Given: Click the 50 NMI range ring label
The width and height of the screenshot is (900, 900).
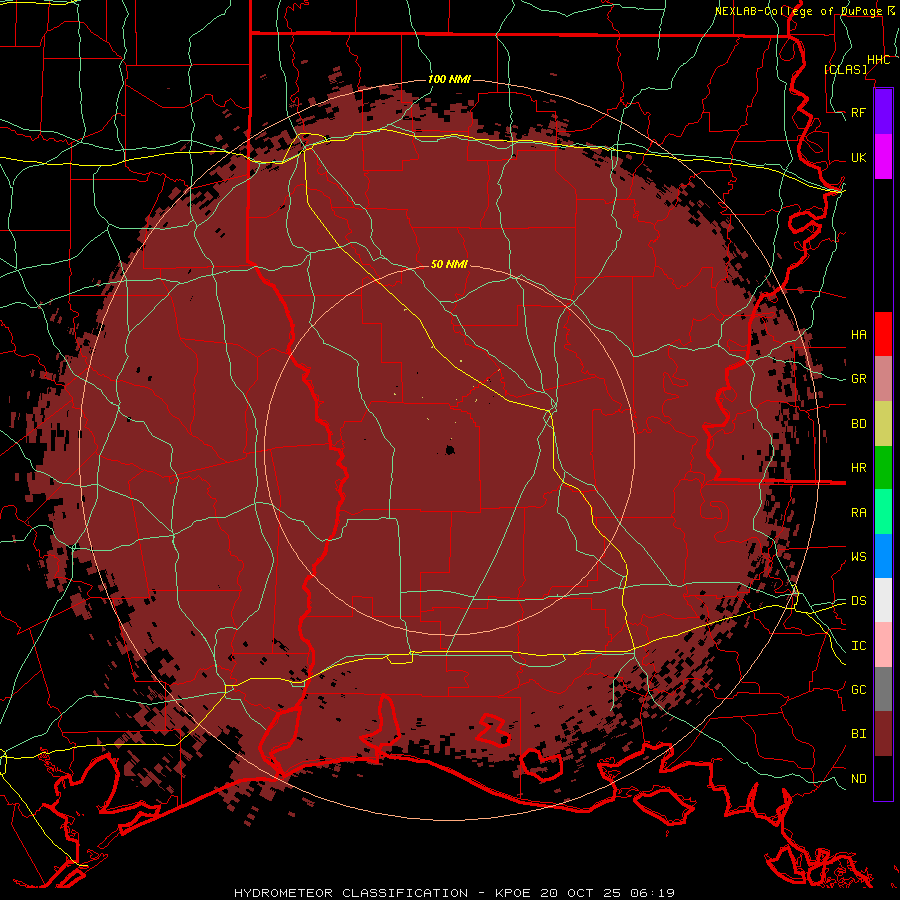Looking at the screenshot, I should (x=449, y=264).
